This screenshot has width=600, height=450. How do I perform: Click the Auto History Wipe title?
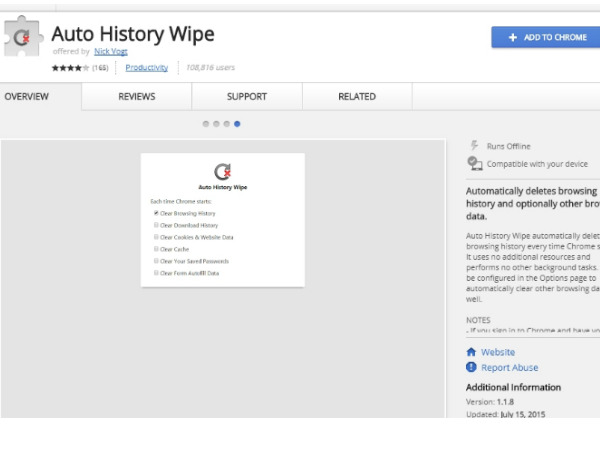click(x=133, y=34)
